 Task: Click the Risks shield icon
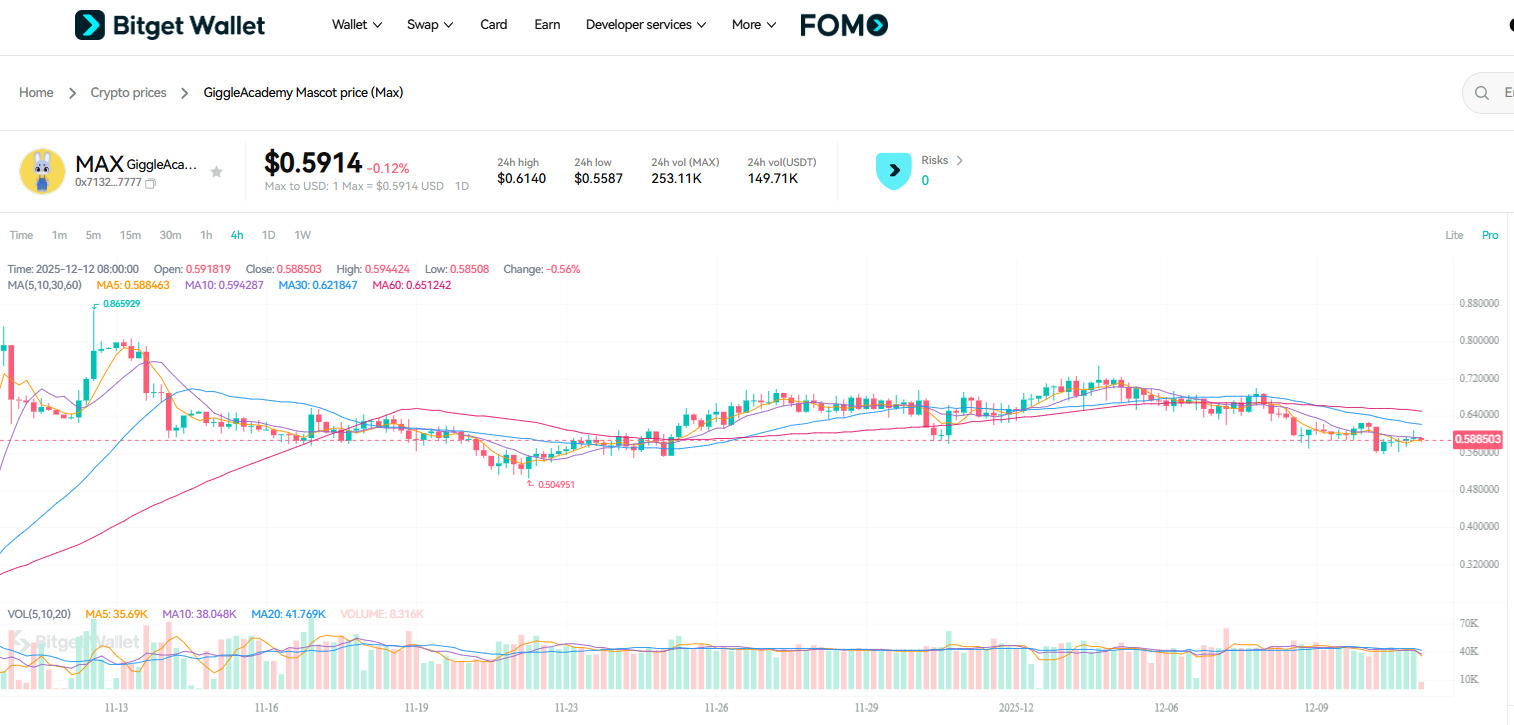(893, 171)
